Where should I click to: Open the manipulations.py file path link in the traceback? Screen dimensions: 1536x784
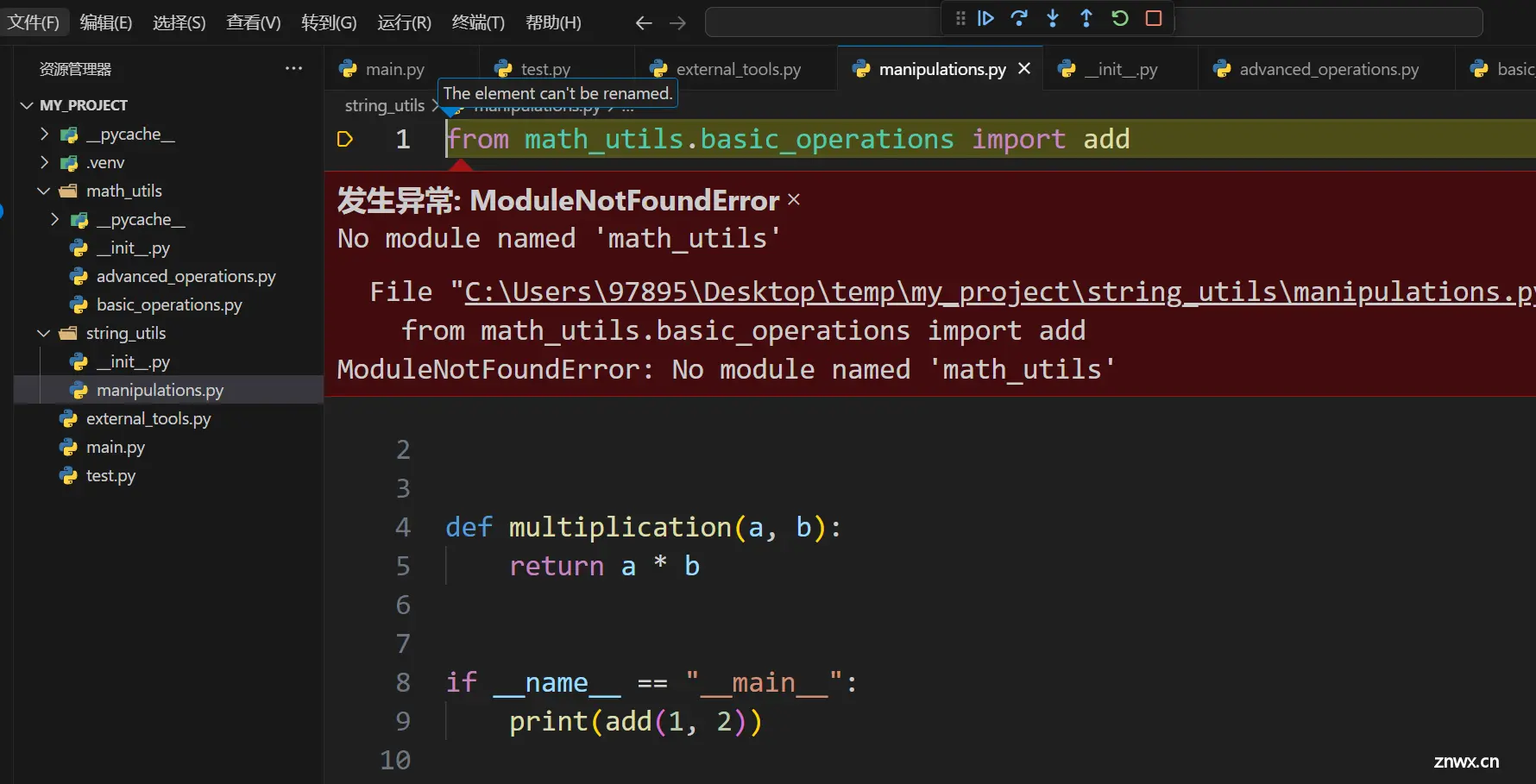(x=999, y=292)
